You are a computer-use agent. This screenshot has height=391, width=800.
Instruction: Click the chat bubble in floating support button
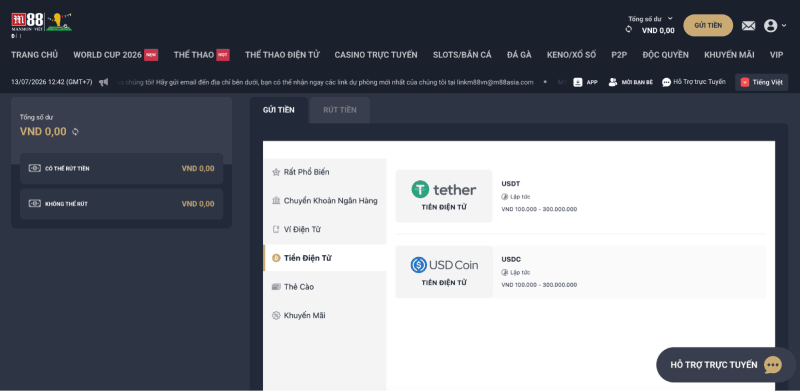click(x=772, y=365)
